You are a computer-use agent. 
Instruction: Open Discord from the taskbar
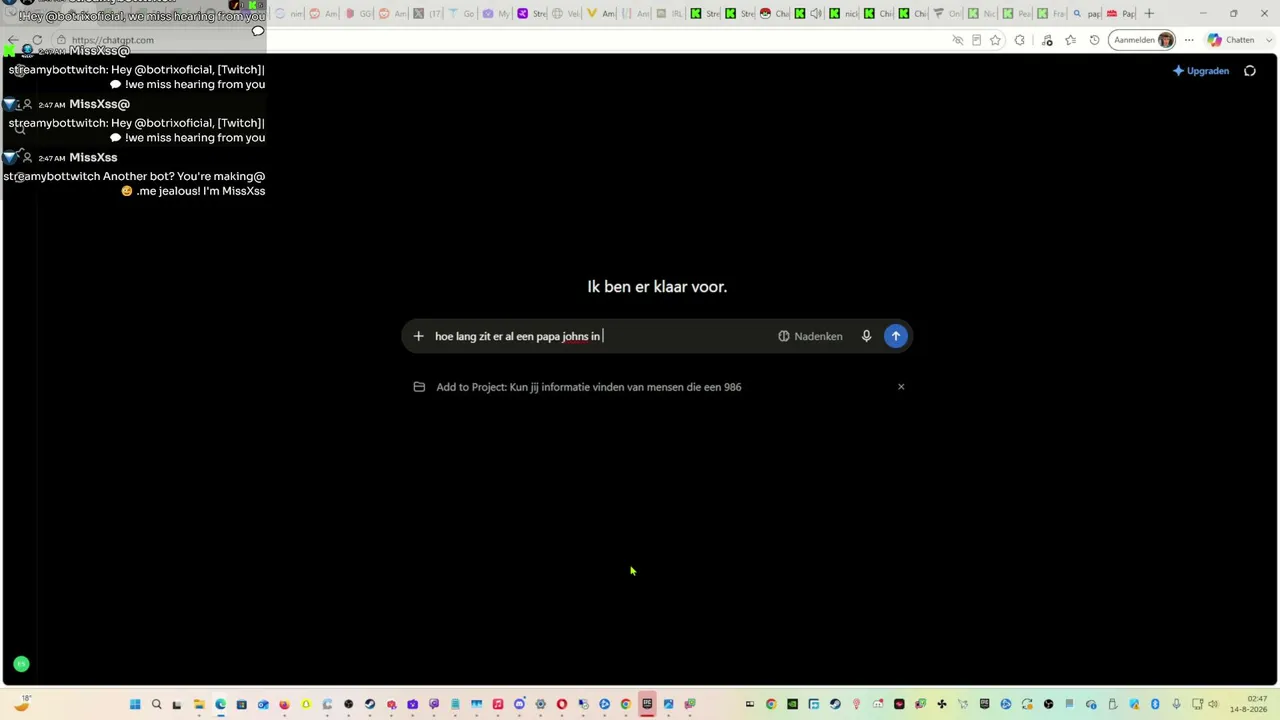coord(519,704)
